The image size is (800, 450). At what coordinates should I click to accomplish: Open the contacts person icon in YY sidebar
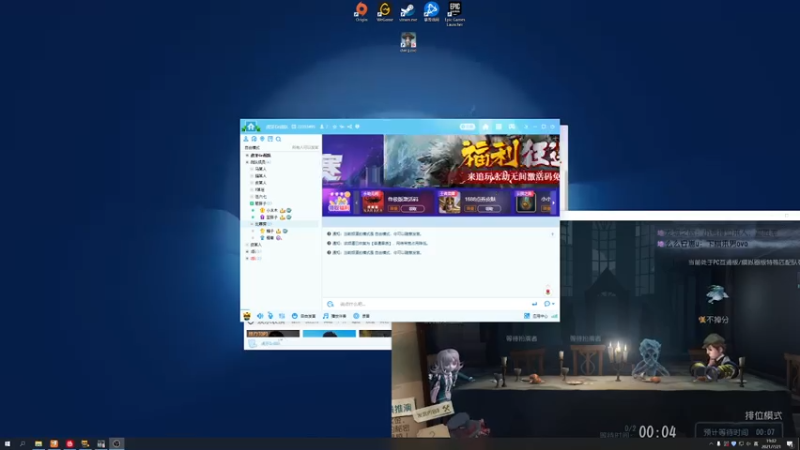click(246, 139)
